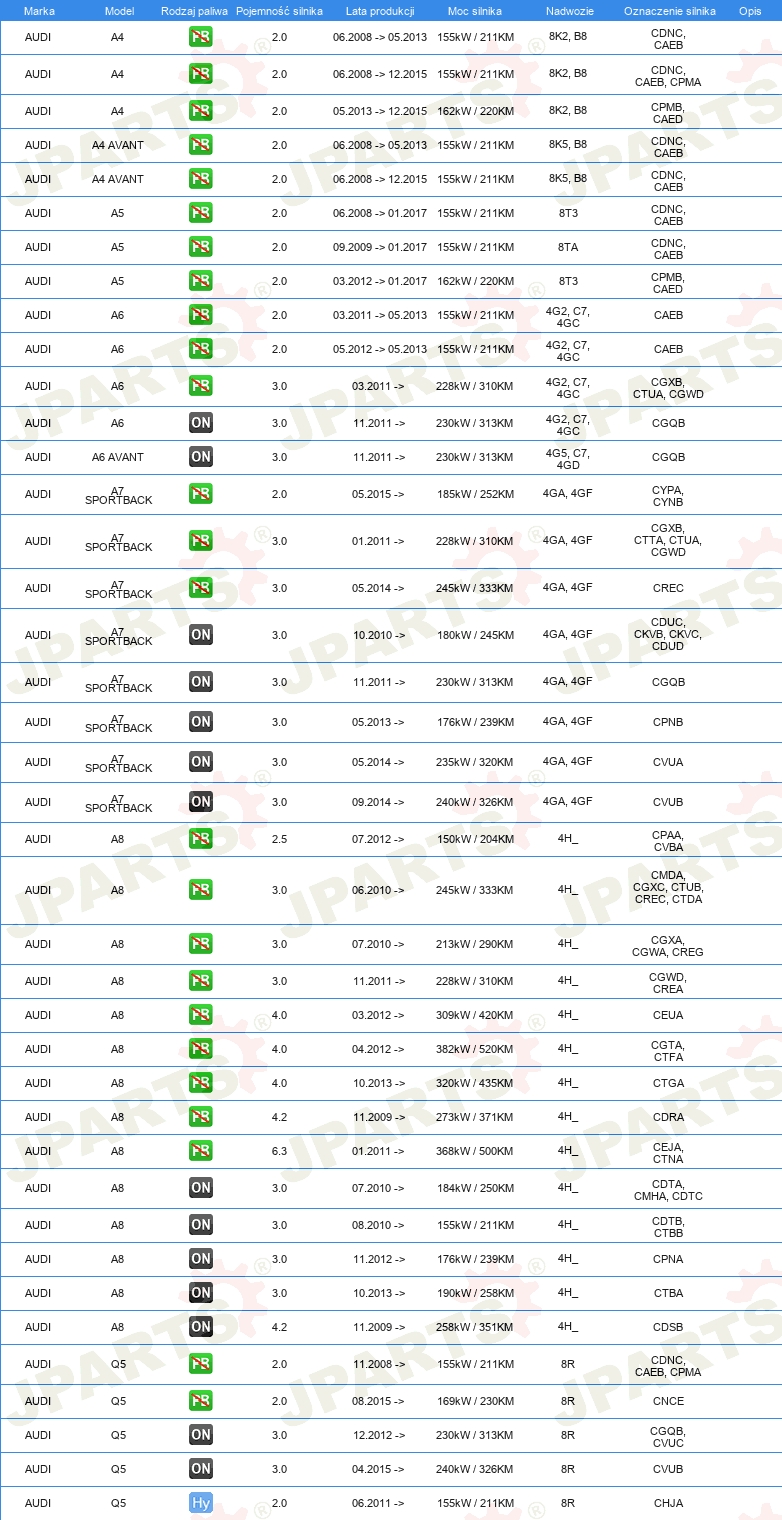Click diesel ON icon in A8 4.2 CDSB row
This screenshot has width=782, height=1520.
click(x=201, y=1327)
